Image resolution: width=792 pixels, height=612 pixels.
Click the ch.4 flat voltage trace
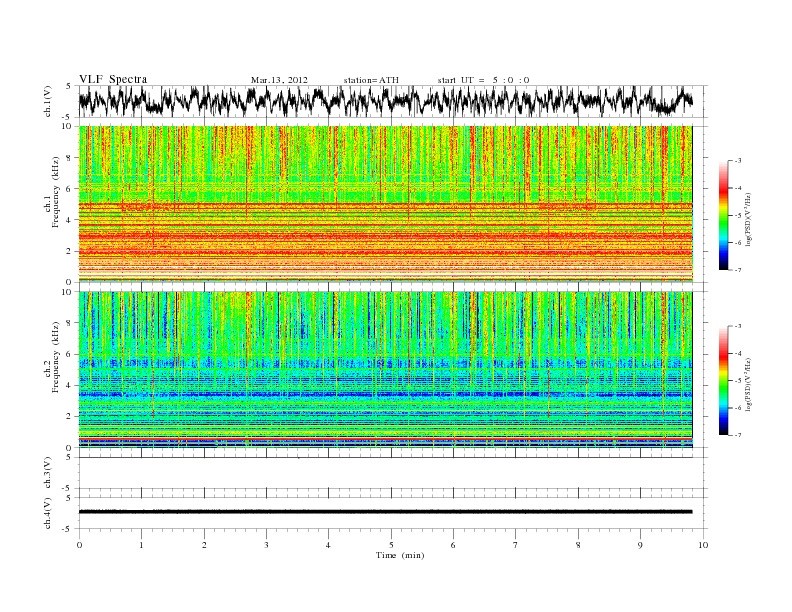(385, 512)
